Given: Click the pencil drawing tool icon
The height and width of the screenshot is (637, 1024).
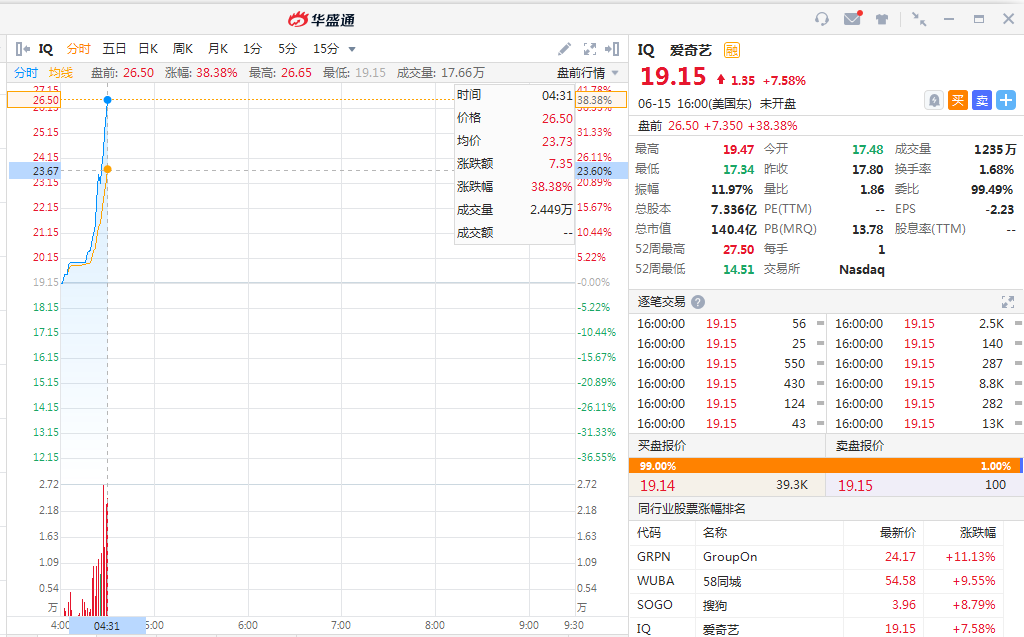Looking at the screenshot, I should [x=565, y=49].
